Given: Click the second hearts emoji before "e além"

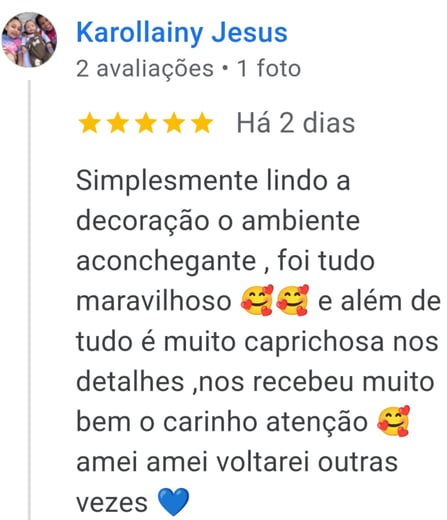Looking at the screenshot, I should [x=293, y=300].
